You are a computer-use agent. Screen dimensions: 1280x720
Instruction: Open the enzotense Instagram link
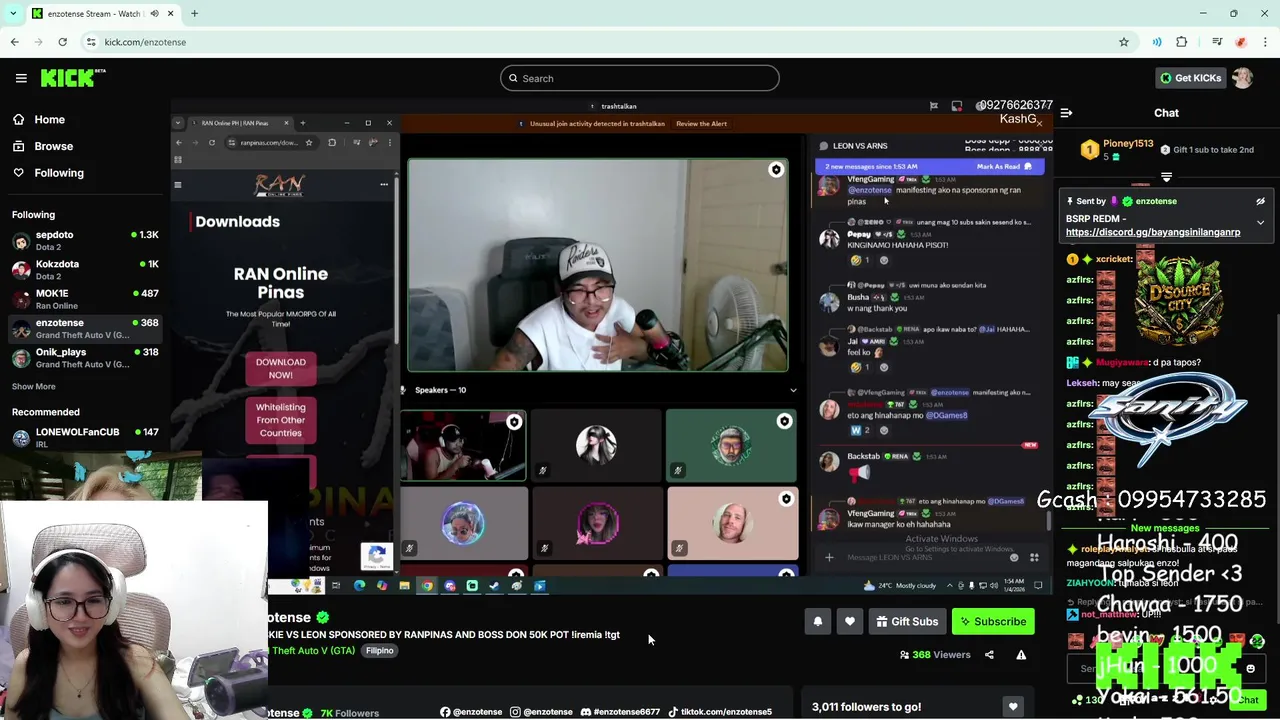tap(541, 712)
